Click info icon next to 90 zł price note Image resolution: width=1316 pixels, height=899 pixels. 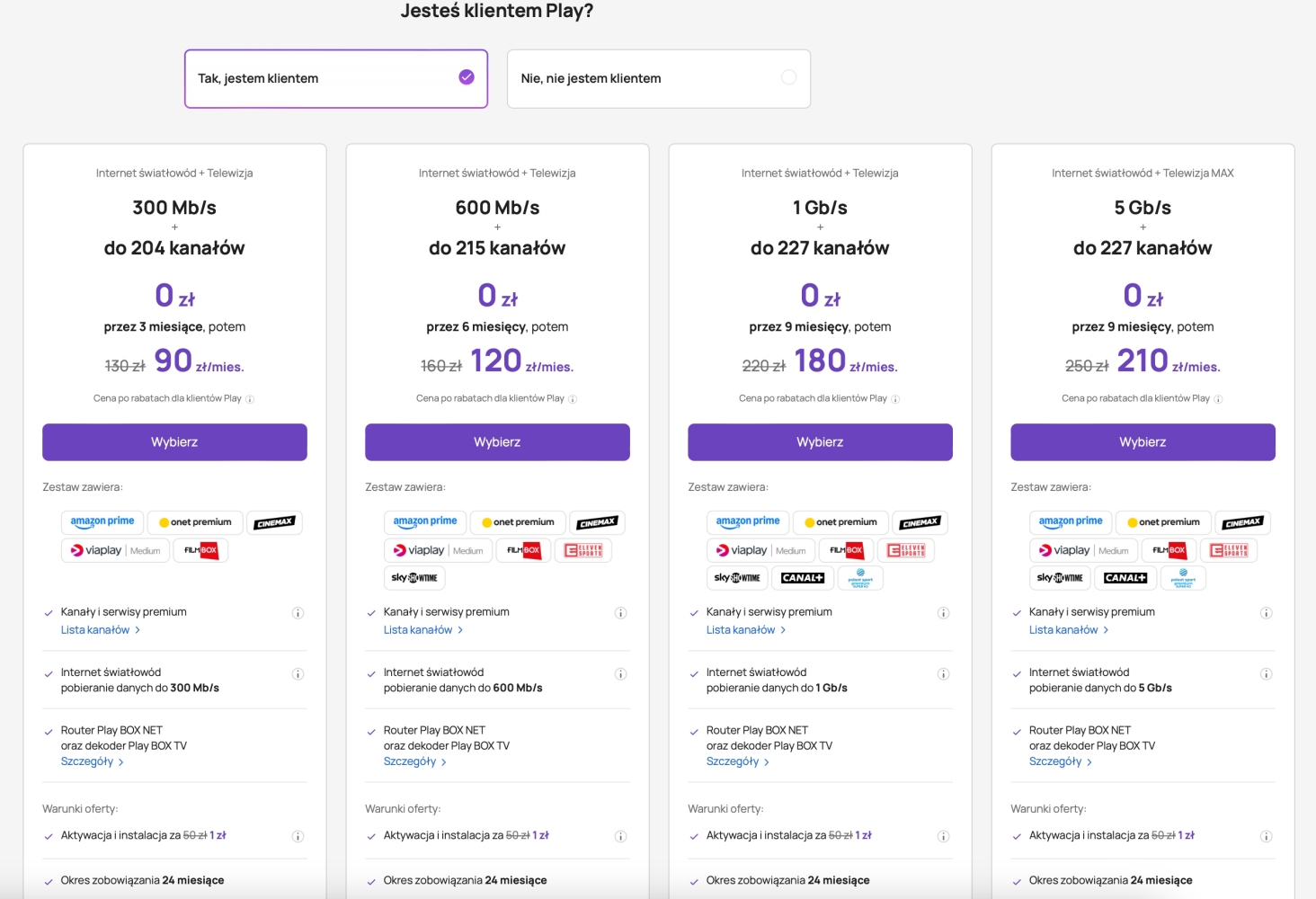click(250, 399)
